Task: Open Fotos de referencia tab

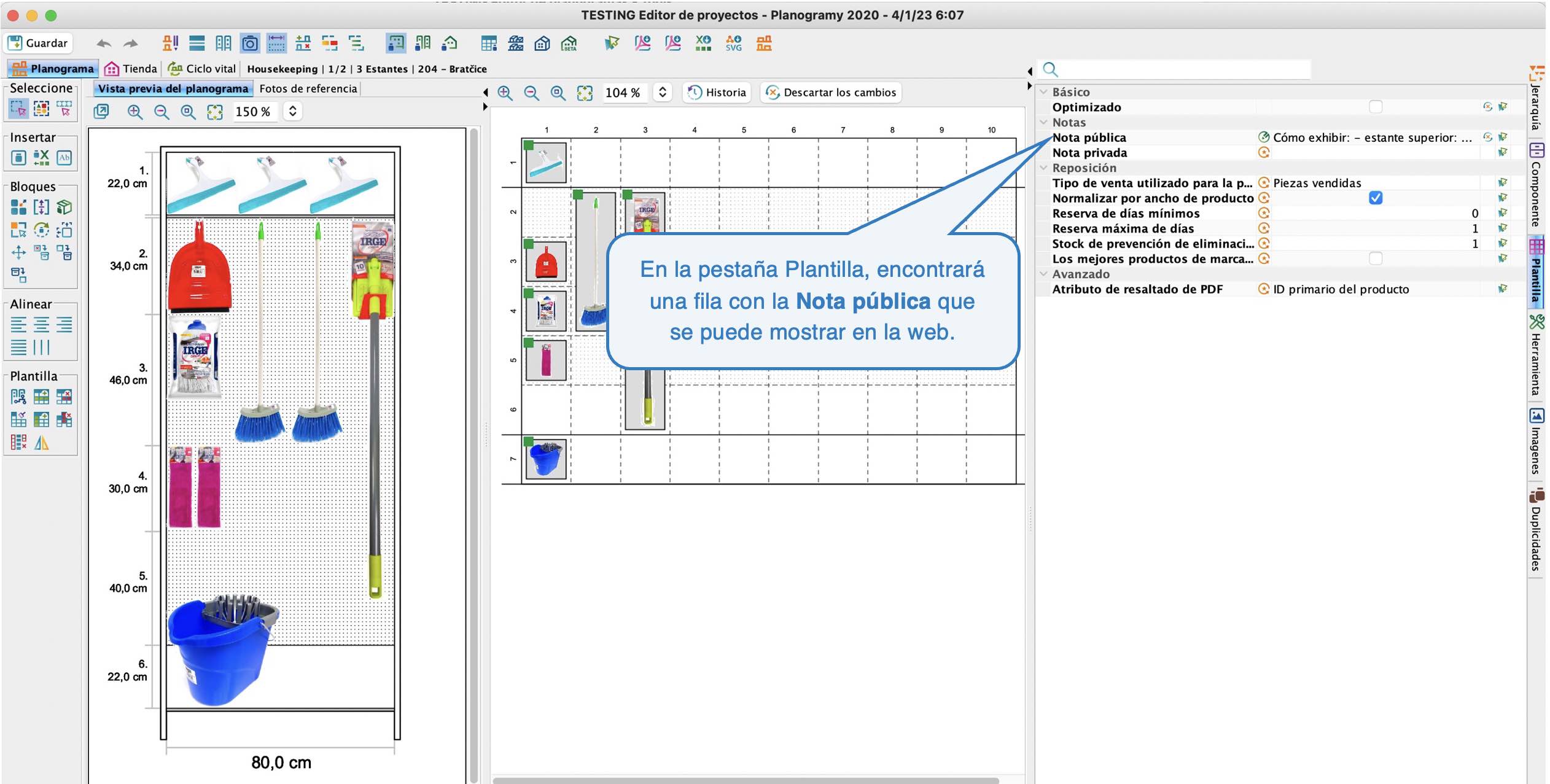Action: click(308, 88)
